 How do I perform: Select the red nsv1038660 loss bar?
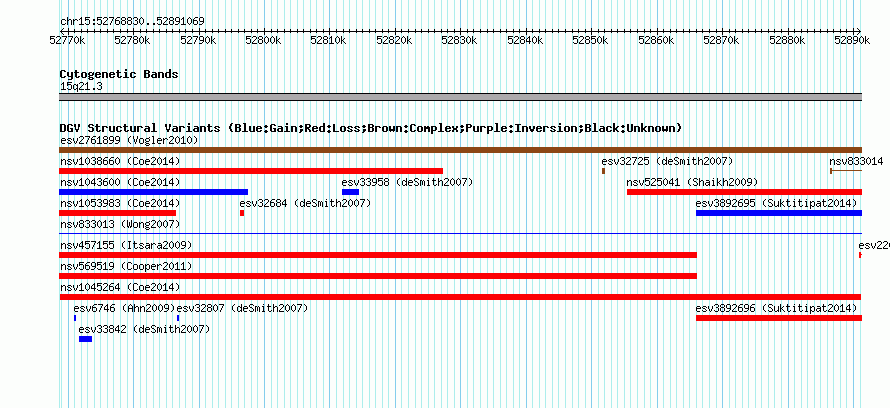click(x=251, y=171)
